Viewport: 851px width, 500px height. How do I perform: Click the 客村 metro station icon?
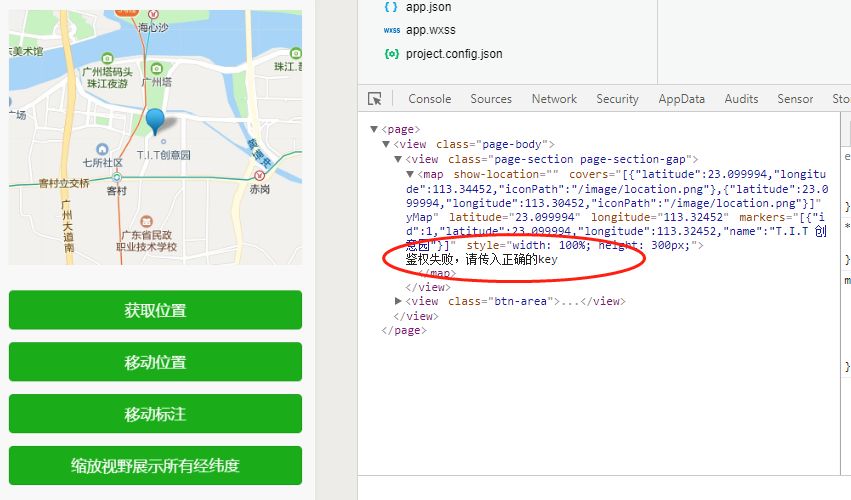click(117, 178)
